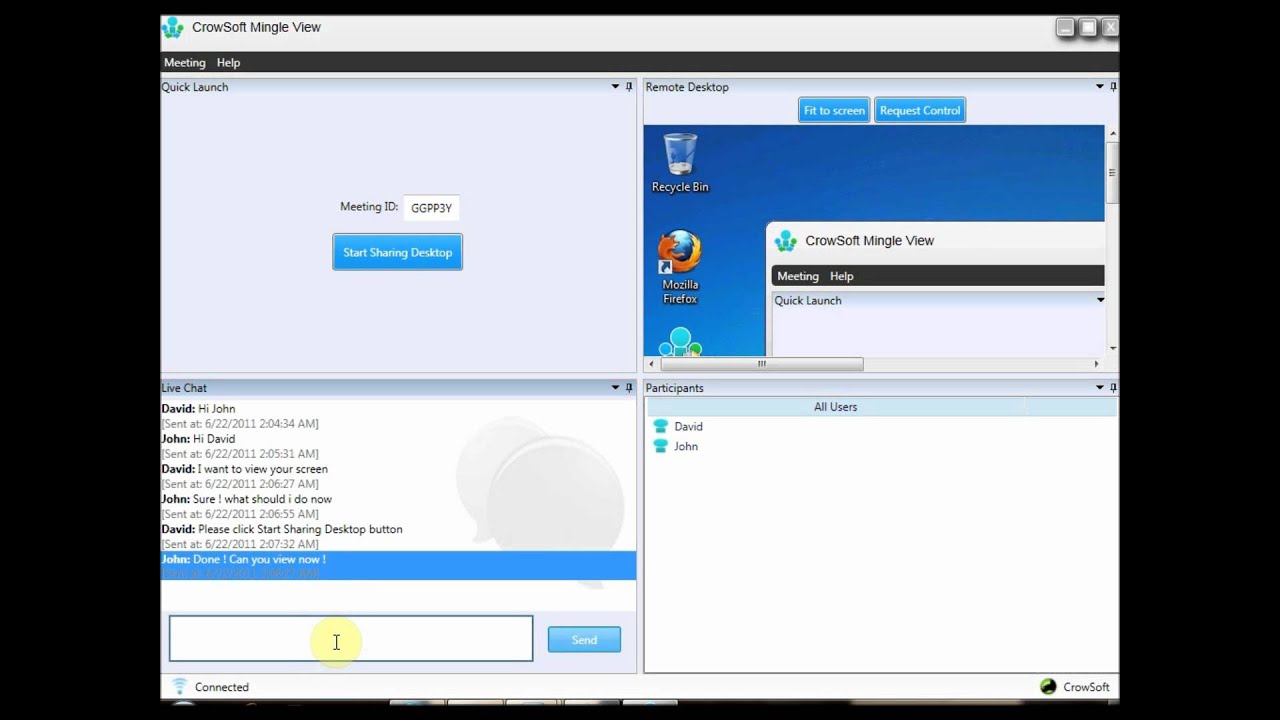Click the remote desktop's Meeting menu
The height and width of the screenshot is (720, 1280).
point(798,276)
